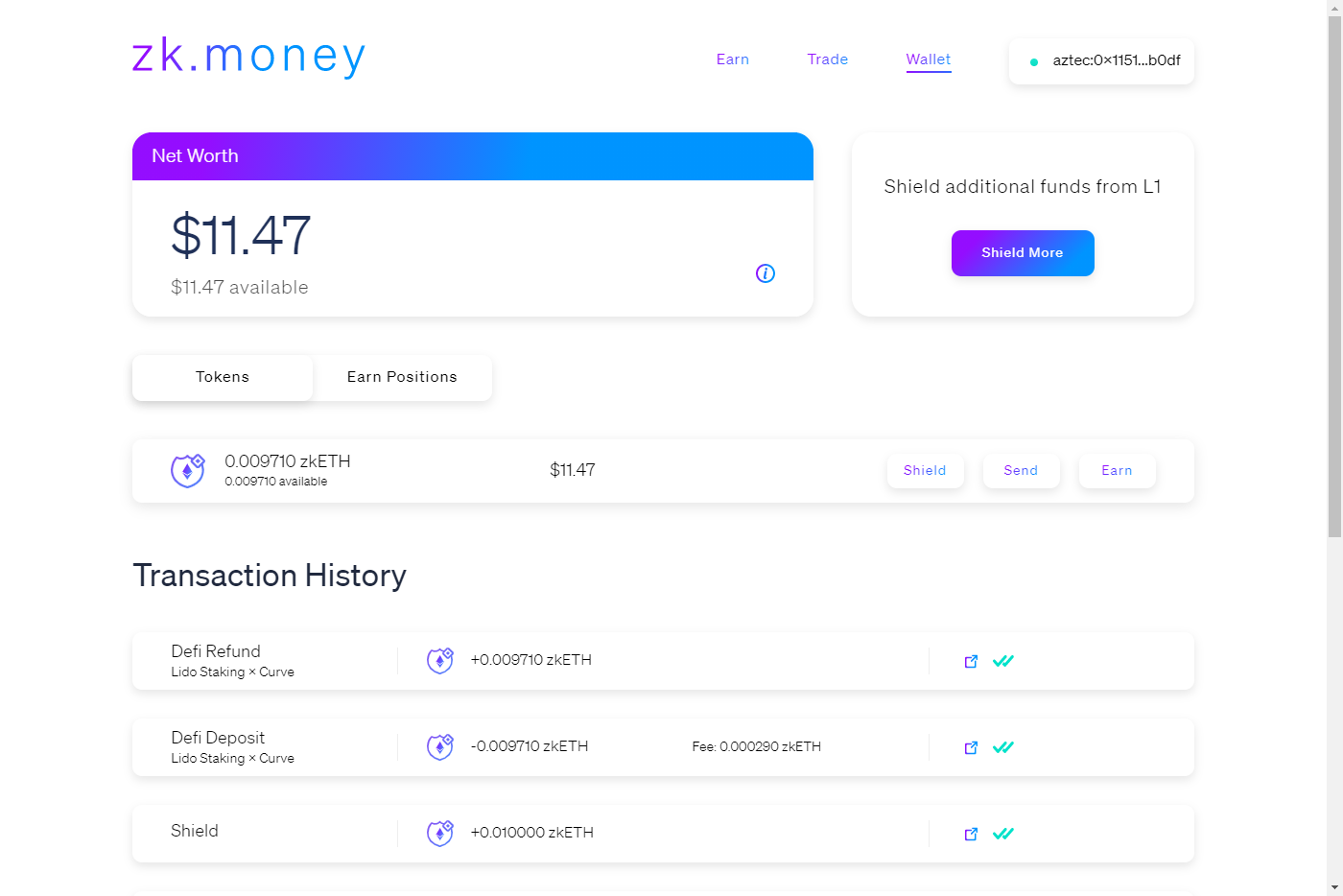1343x896 pixels.
Task: Click the 'Defi Deposit' transaction title
Action: point(218,738)
